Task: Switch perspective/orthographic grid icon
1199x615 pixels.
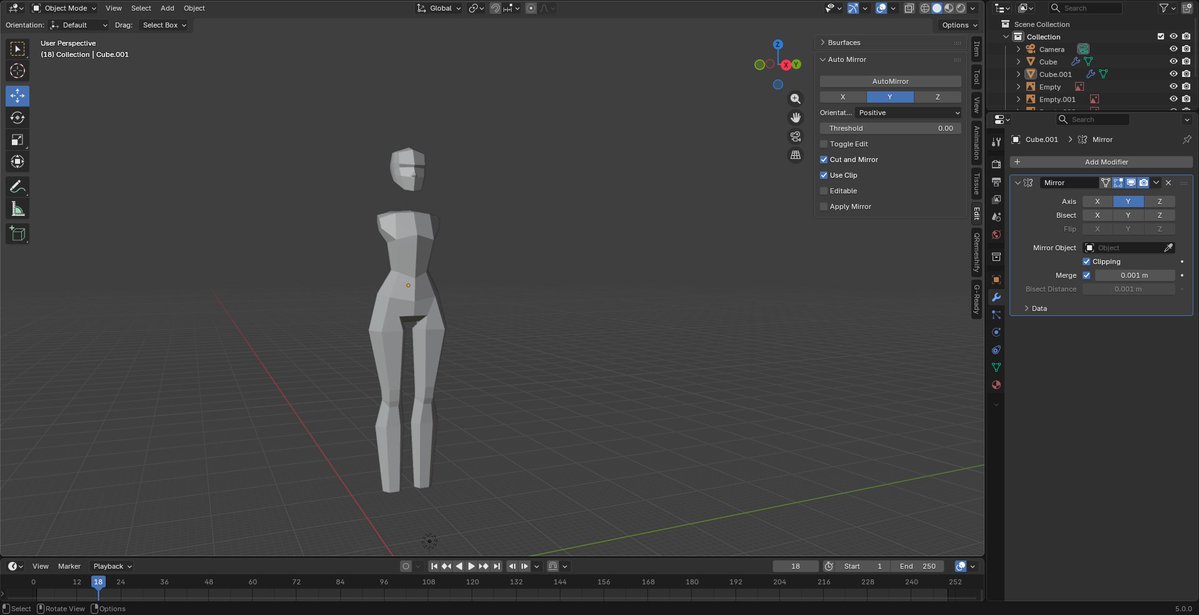Action: click(x=795, y=155)
